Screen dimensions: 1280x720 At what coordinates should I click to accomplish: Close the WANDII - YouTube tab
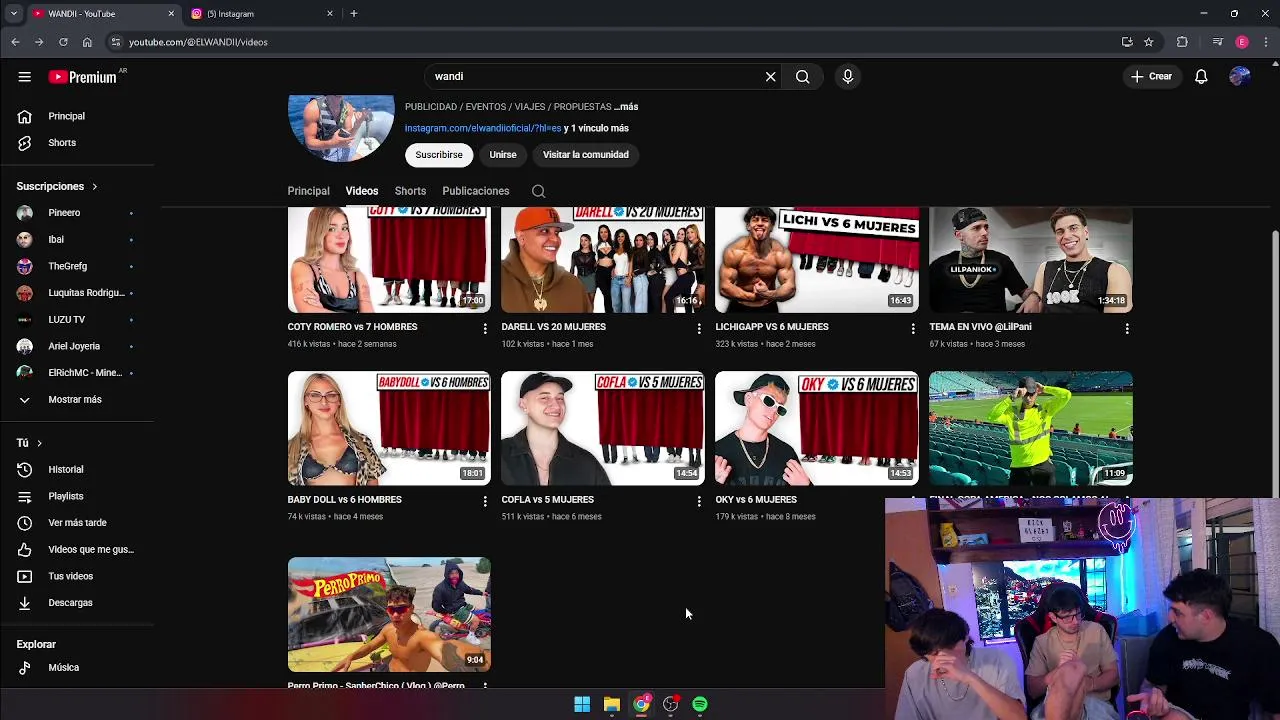click(171, 14)
